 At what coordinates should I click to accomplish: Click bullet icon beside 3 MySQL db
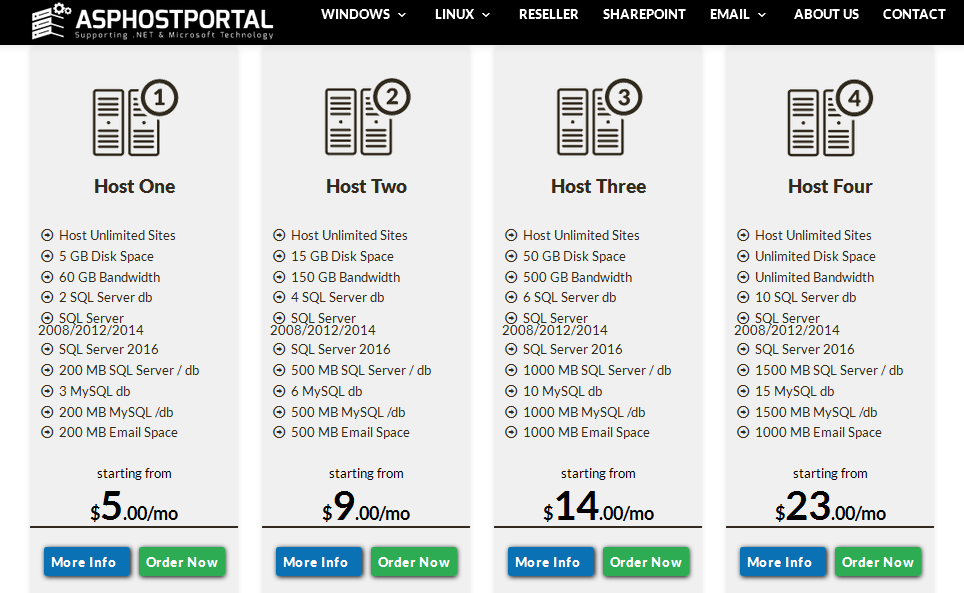47,391
